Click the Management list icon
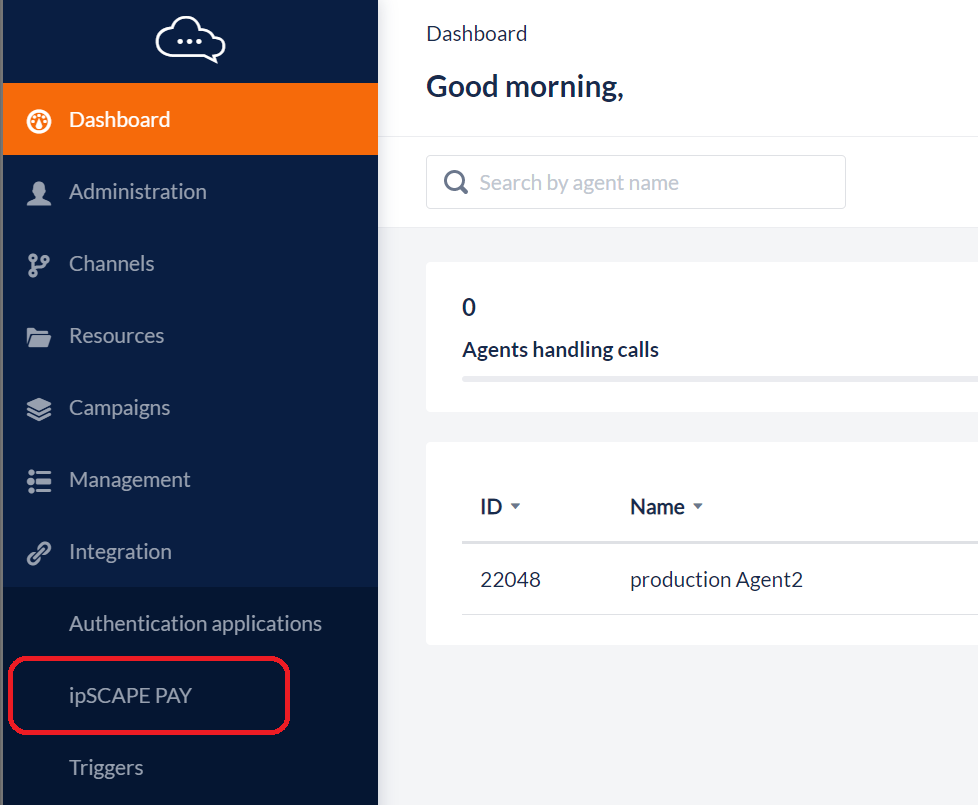978x805 pixels. pyautogui.click(x=39, y=481)
